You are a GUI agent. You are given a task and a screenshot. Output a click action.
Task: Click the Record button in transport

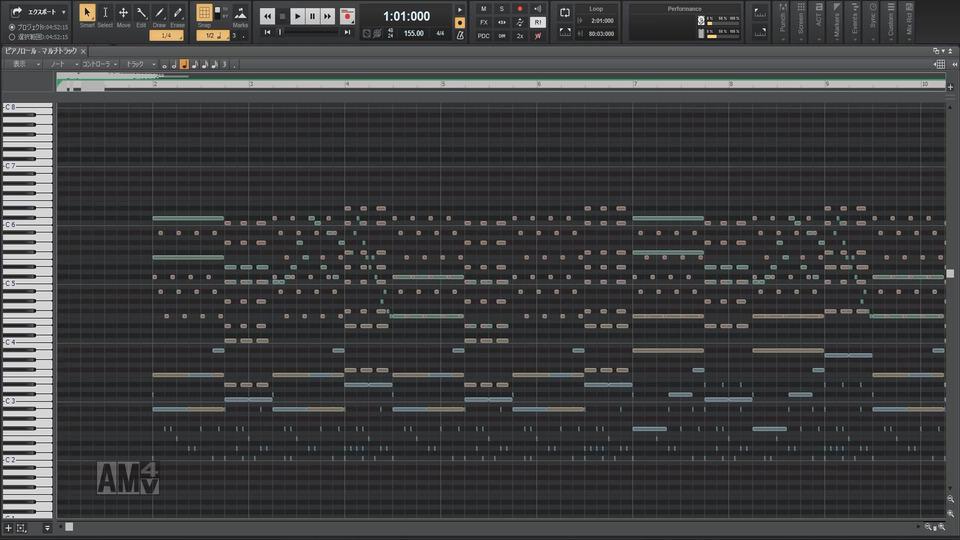coord(347,16)
